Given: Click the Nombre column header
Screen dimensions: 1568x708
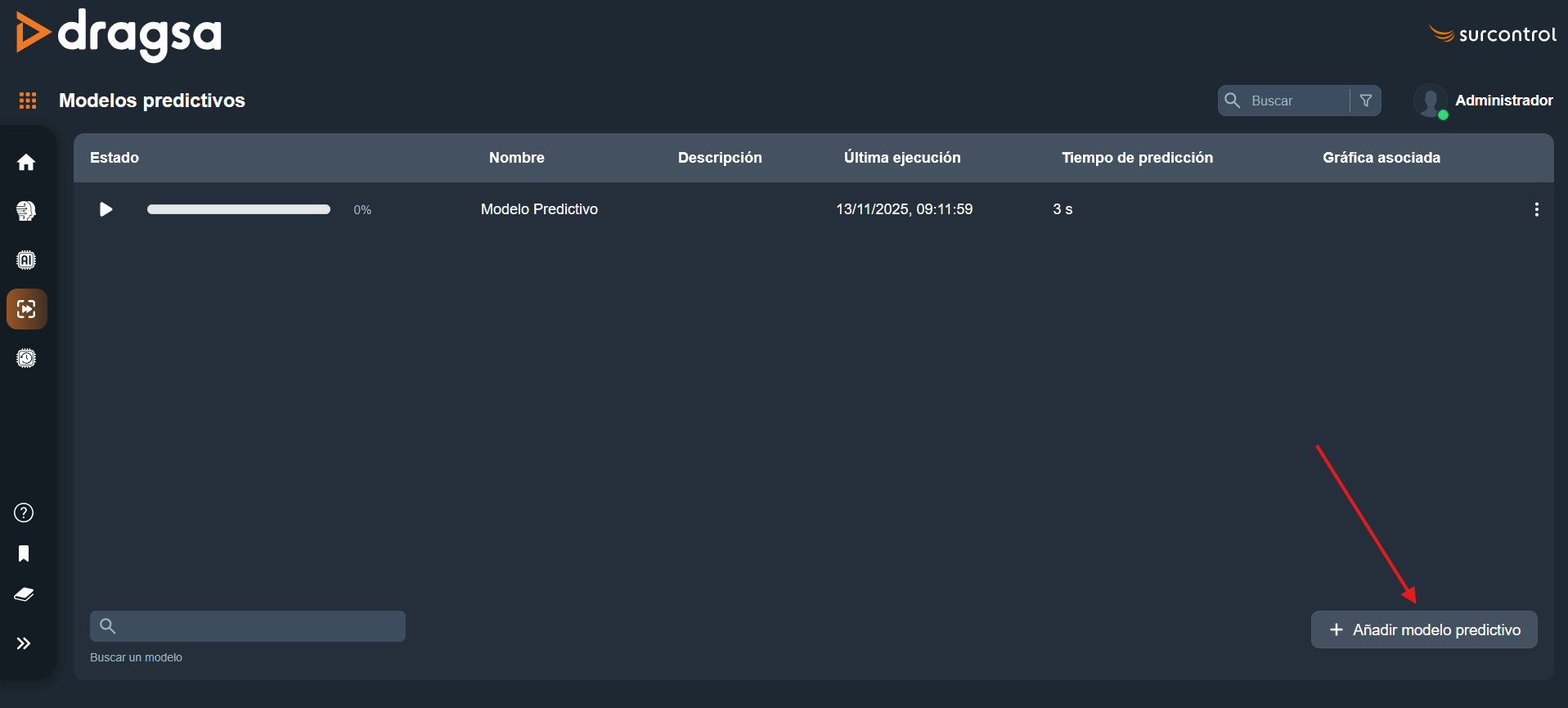Looking at the screenshot, I should pyautogui.click(x=516, y=158).
